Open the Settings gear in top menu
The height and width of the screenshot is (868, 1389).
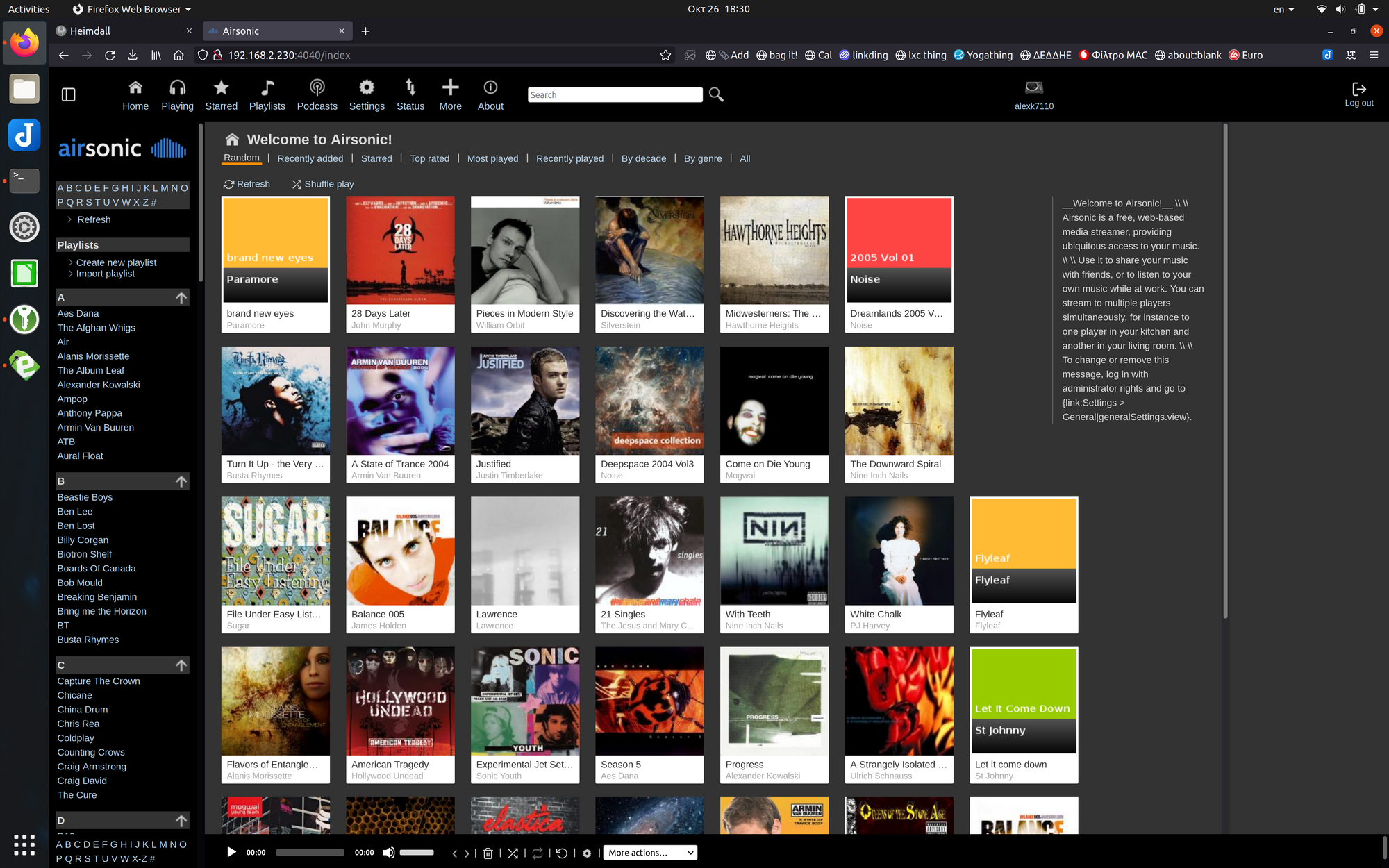pos(367,87)
